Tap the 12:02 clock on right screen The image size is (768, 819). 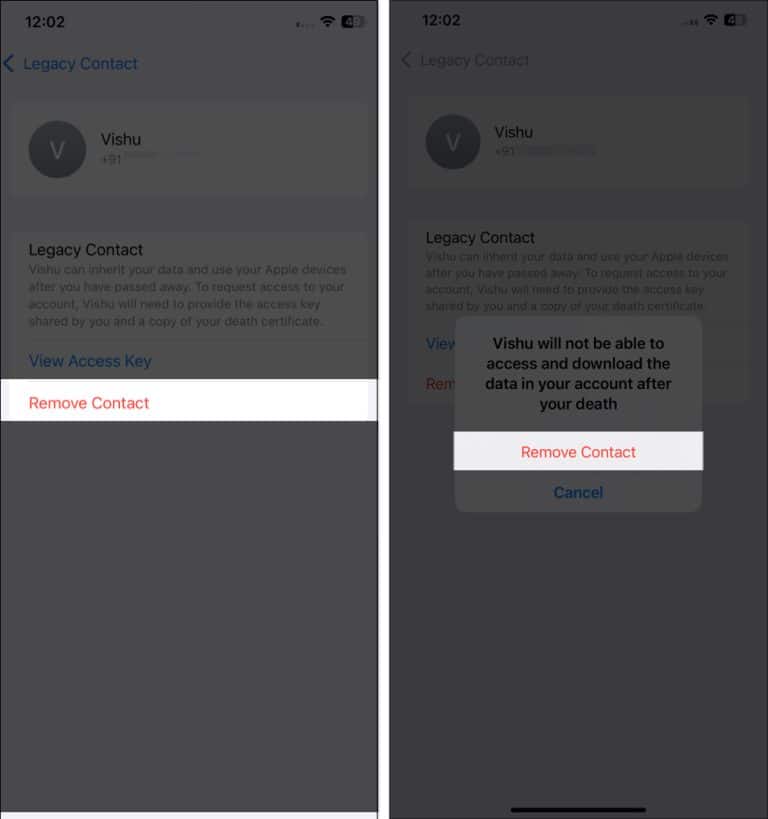441,20
